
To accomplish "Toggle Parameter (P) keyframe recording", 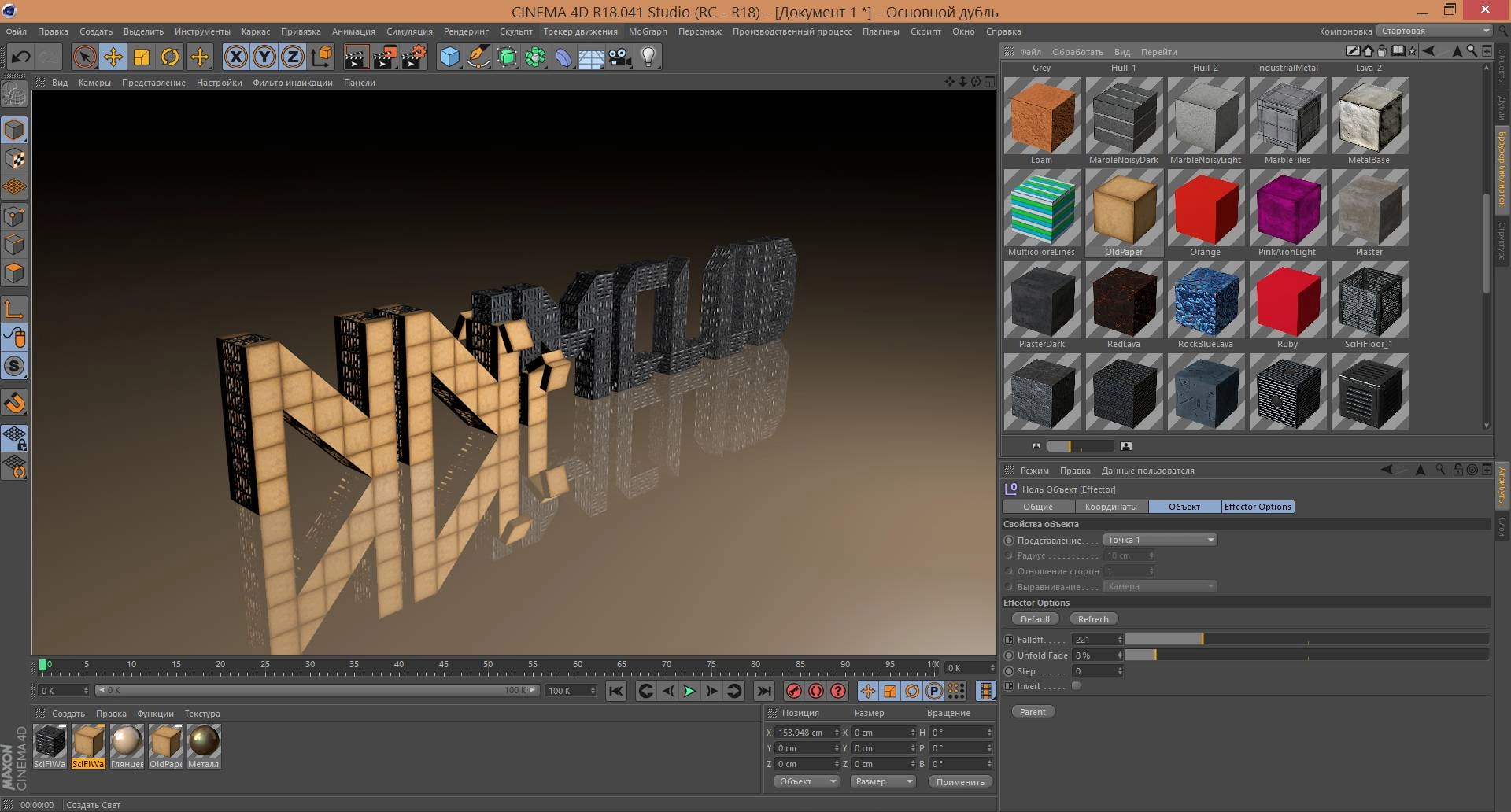I will tap(933, 691).
